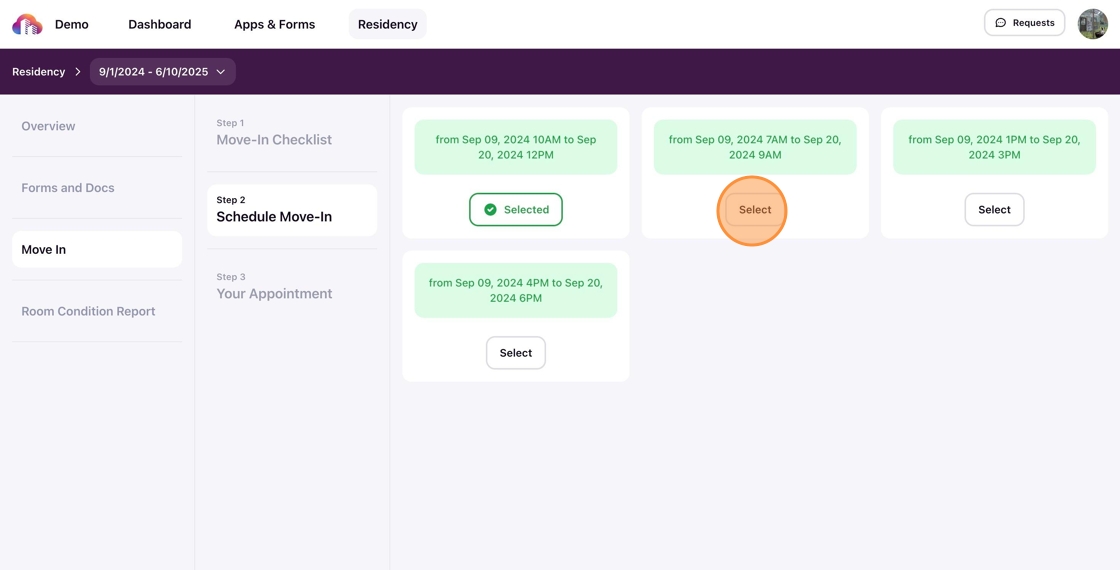Click the breadcrumb arrow after Residency
The width and height of the screenshot is (1120, 570).
coord(78,72)
